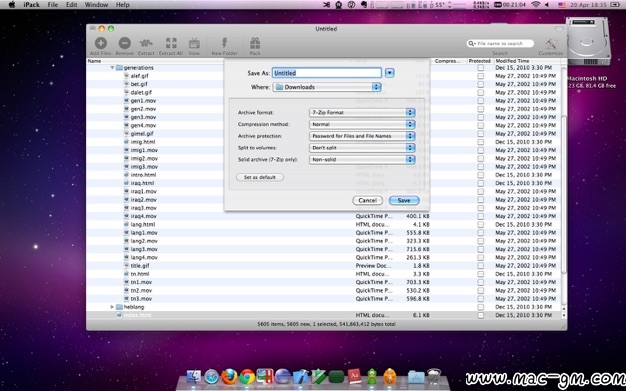Click the volume speaker menu bar icon
Viewport: 626px width, 391px height.
click(547, 4)
